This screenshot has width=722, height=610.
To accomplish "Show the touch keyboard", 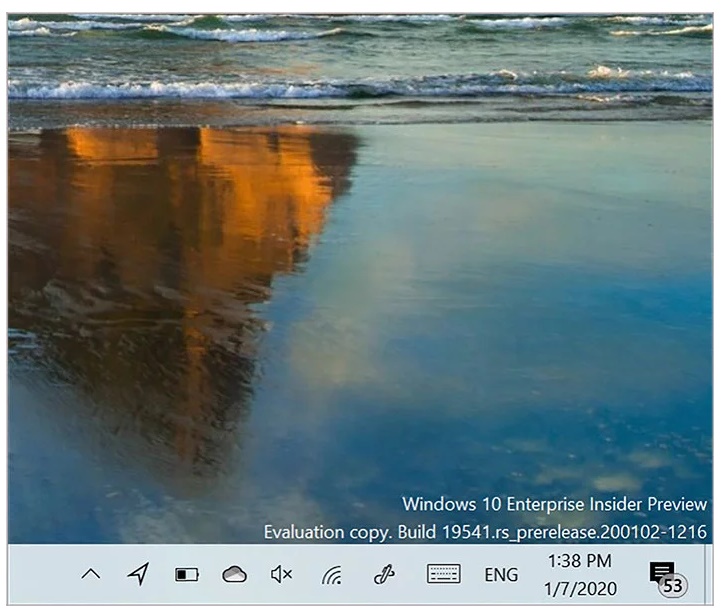I will [x=443, y=574].
